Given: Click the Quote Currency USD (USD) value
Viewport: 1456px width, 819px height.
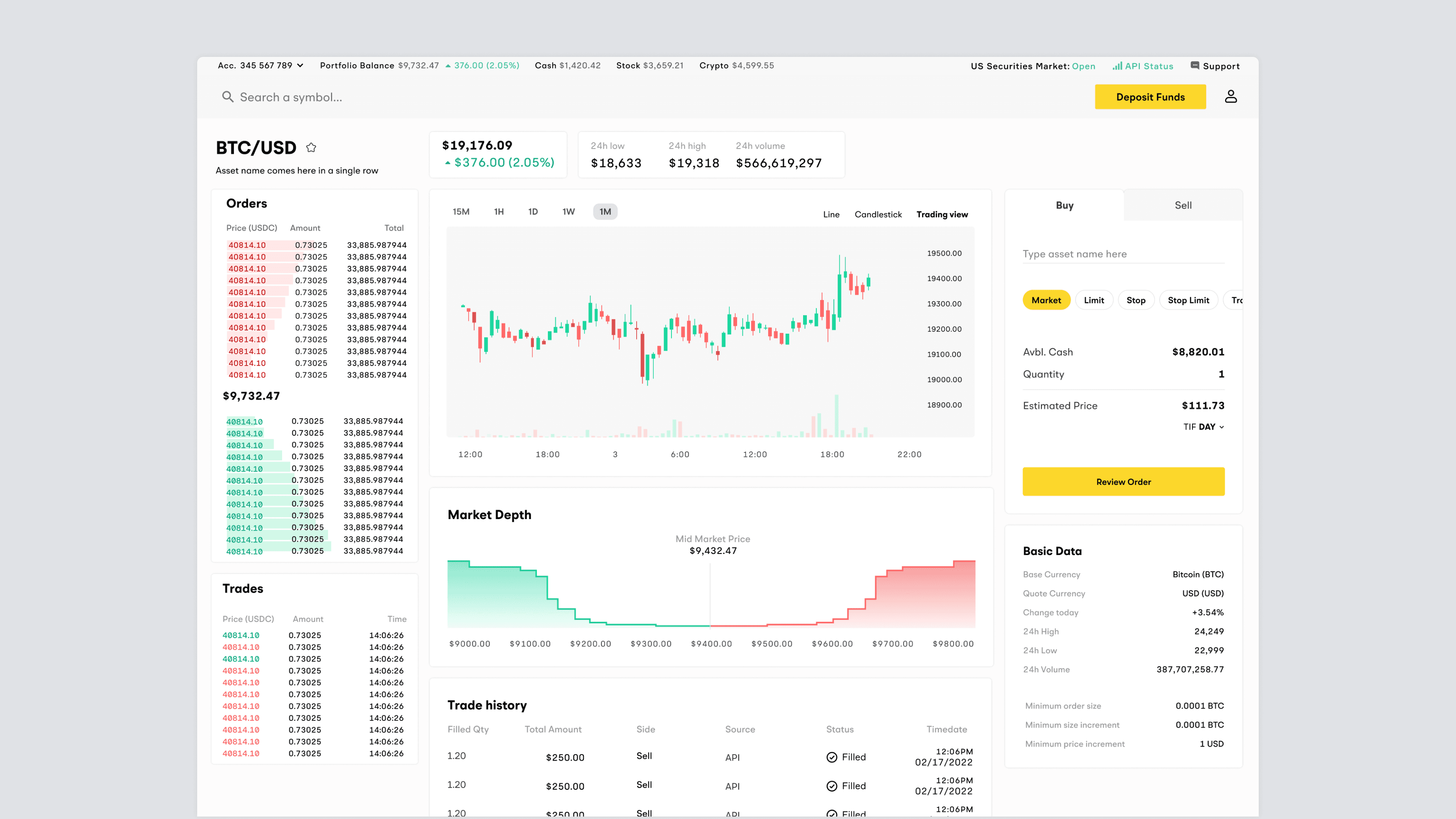Looking at the screenshot, I should [x=1203, y=593].
